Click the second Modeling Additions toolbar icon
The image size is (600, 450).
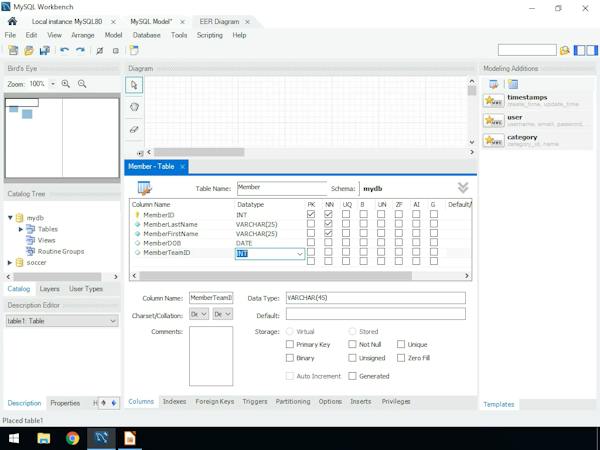point(513,84)
